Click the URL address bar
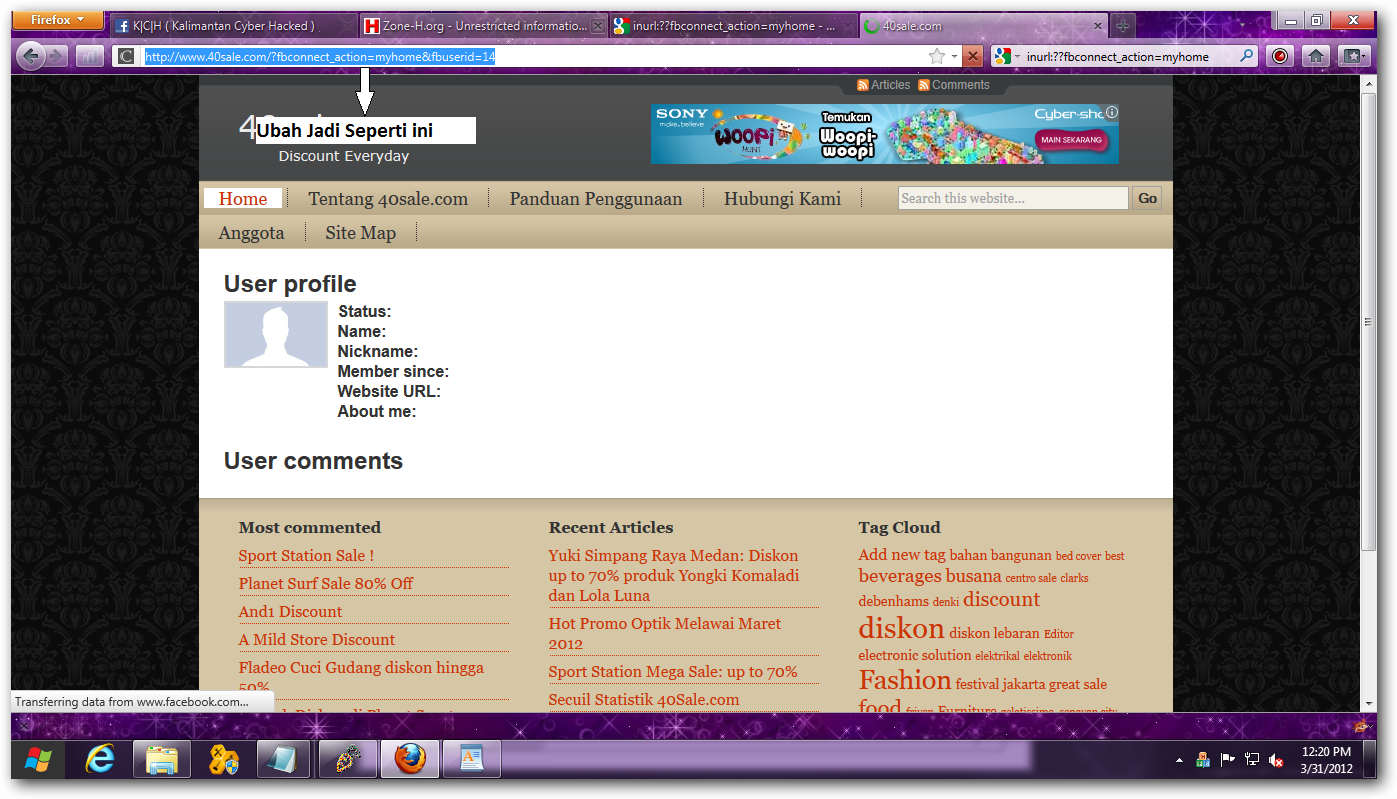Viewport: 1397px width, 799px height. pyautogui.click(x=535, y=57)
